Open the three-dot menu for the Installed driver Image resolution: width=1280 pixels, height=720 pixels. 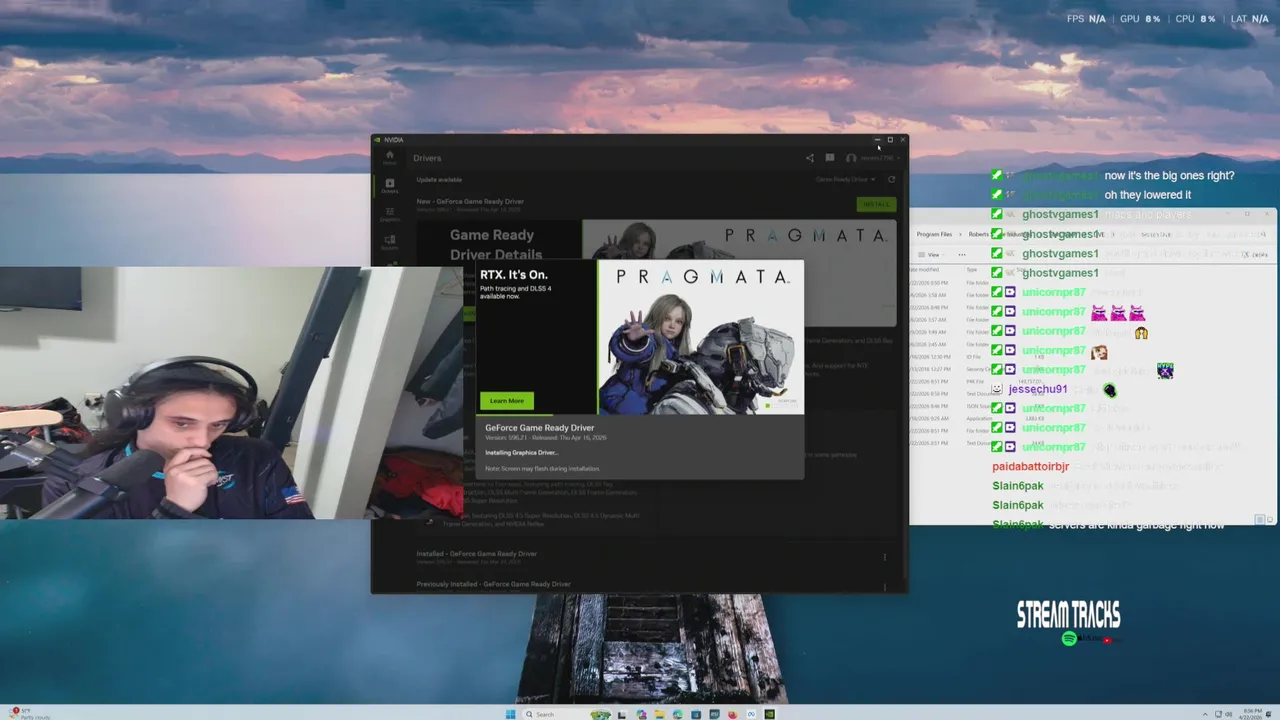tap(884, 557)
